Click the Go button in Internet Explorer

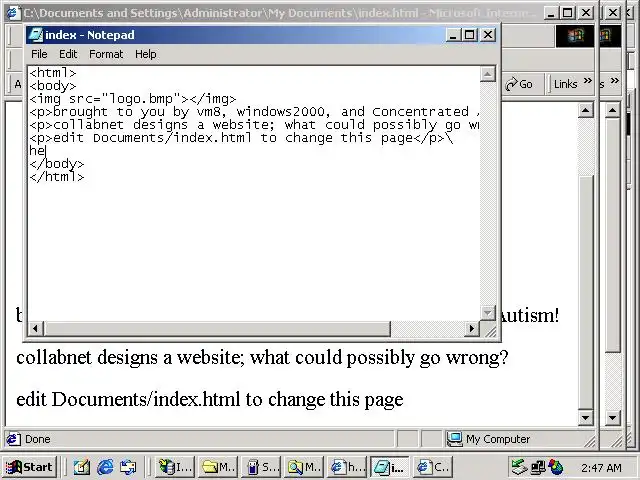pyautogui.click(x=519, y=84)
